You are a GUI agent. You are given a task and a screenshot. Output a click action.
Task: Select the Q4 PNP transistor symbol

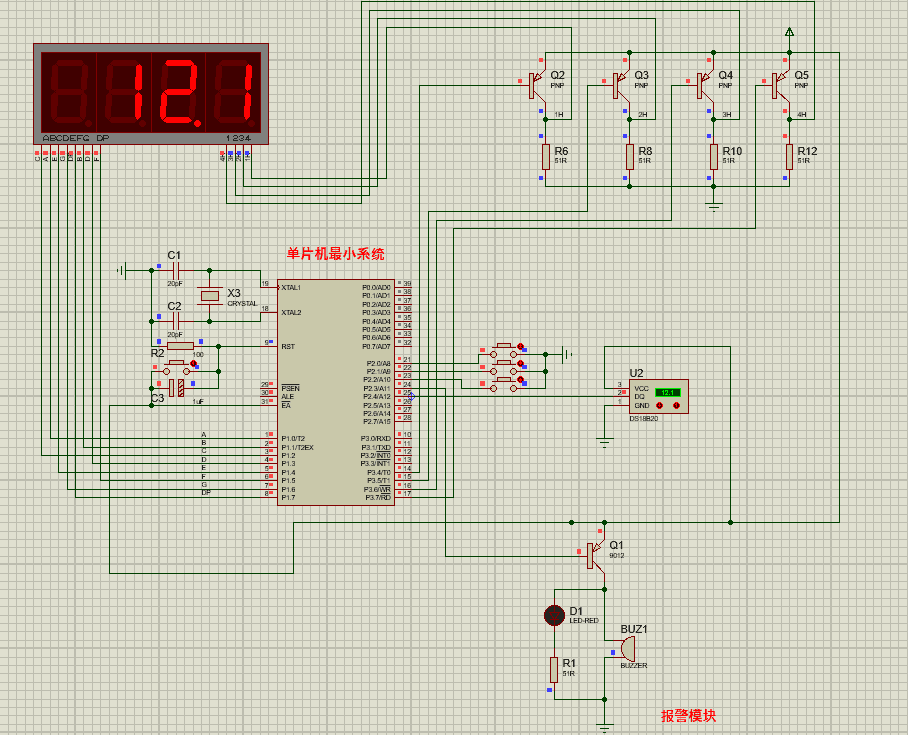coord(704,86)
